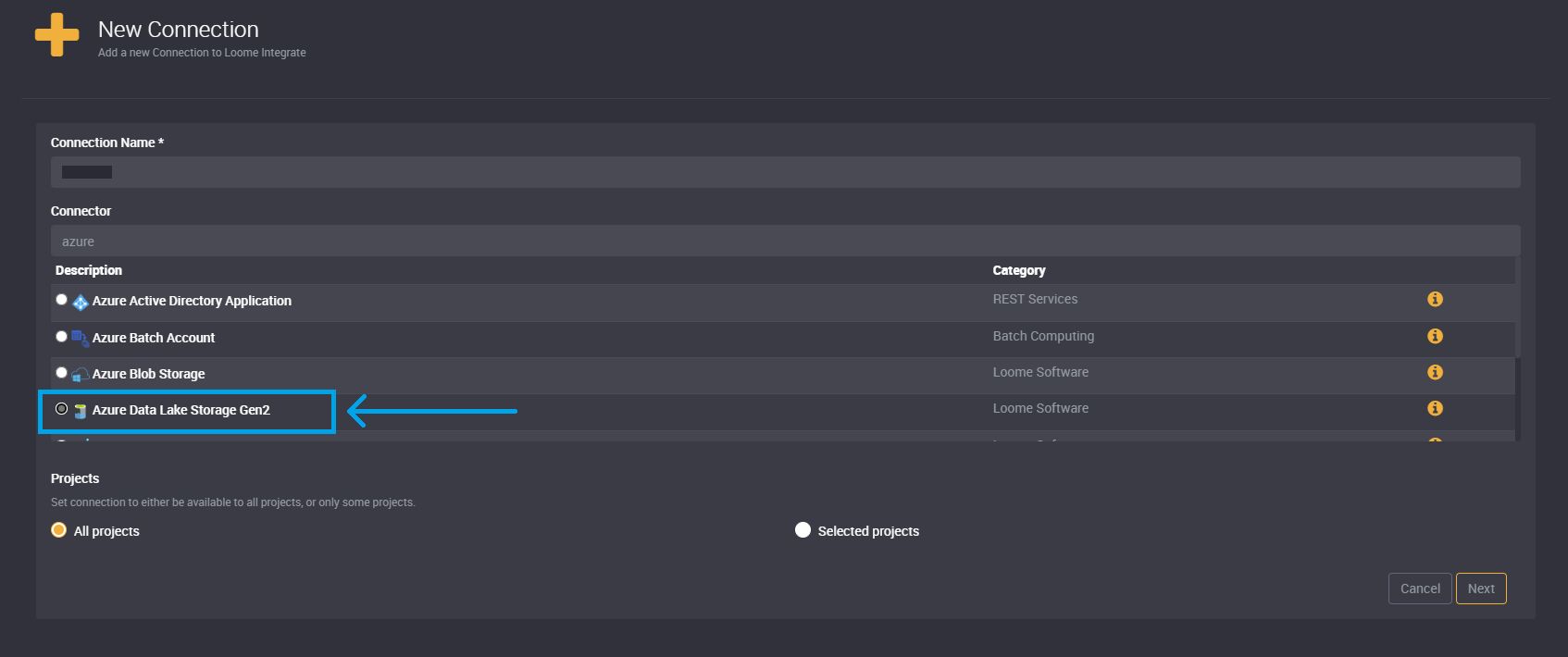Viewport: 1568px width, 657px height.
Task: Click the Azure Blob Storage label
Action: click(148, 374)
